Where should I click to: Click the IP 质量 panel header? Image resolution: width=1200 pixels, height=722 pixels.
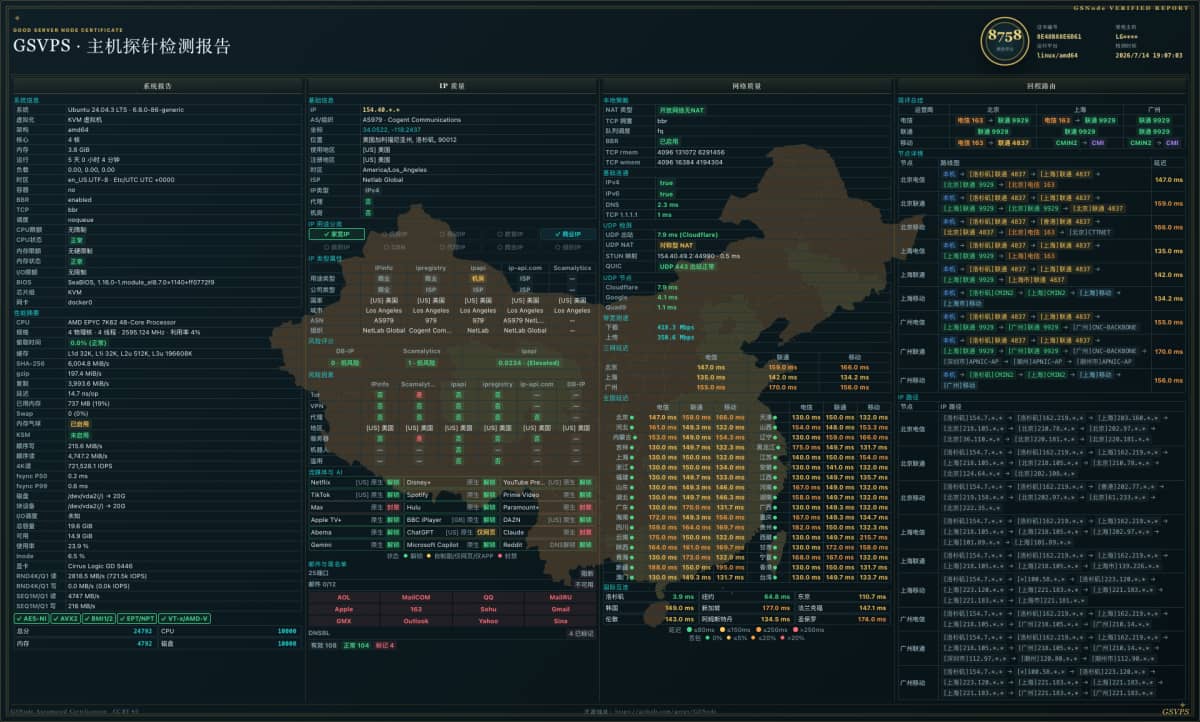[451, 86]
